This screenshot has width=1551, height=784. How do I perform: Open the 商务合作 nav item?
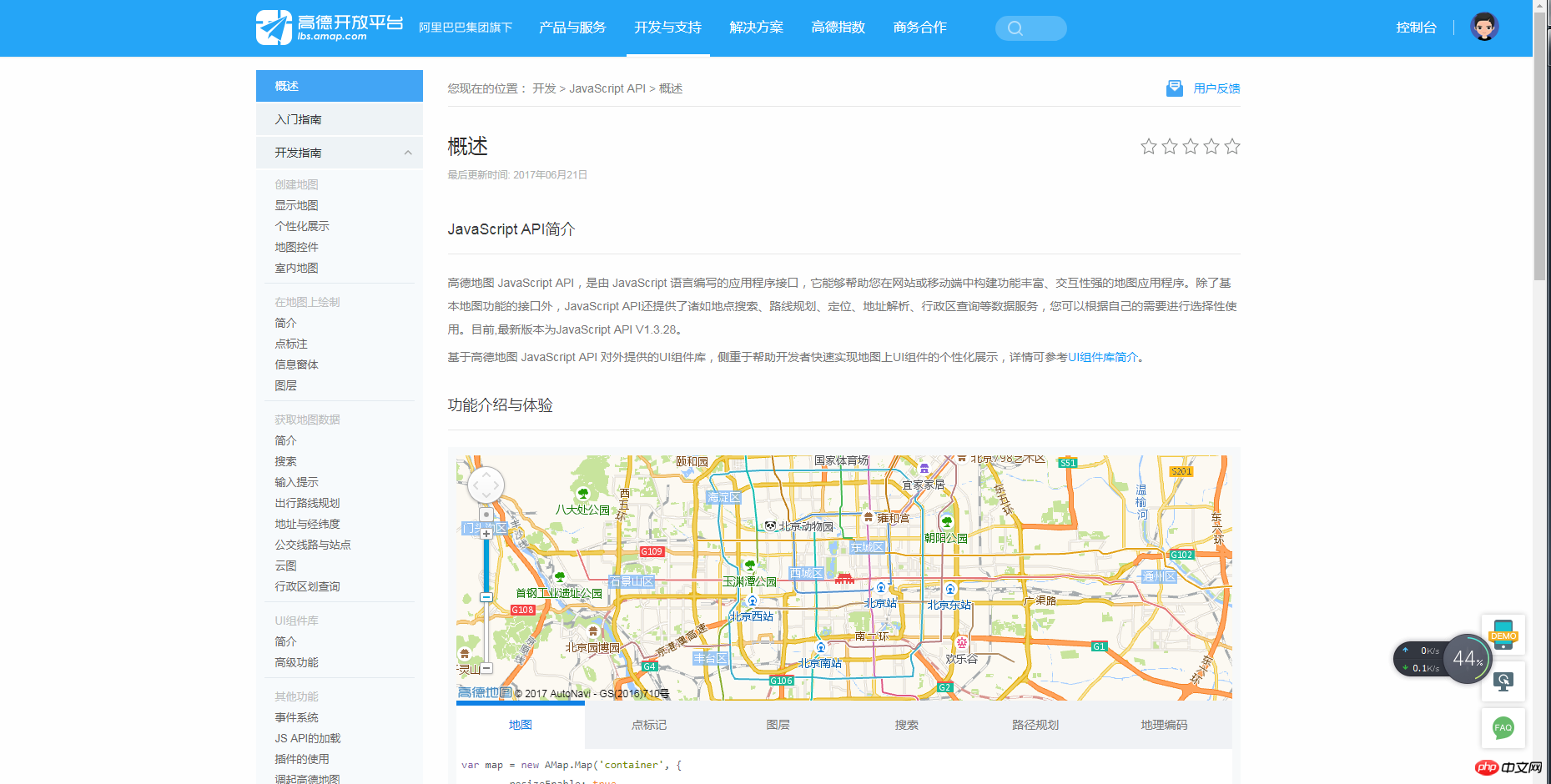919,28
